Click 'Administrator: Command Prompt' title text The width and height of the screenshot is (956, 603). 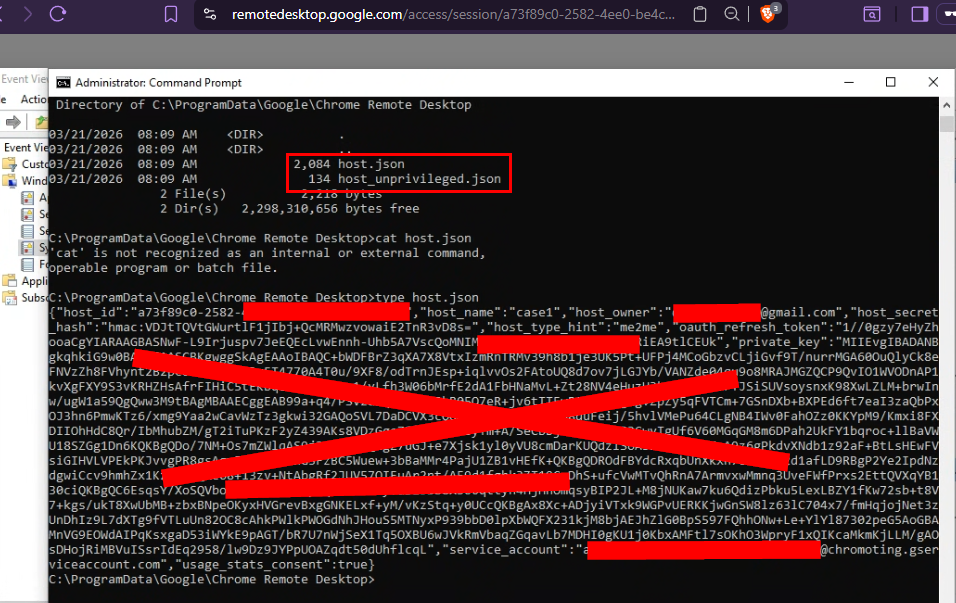(x=159, y=83)
